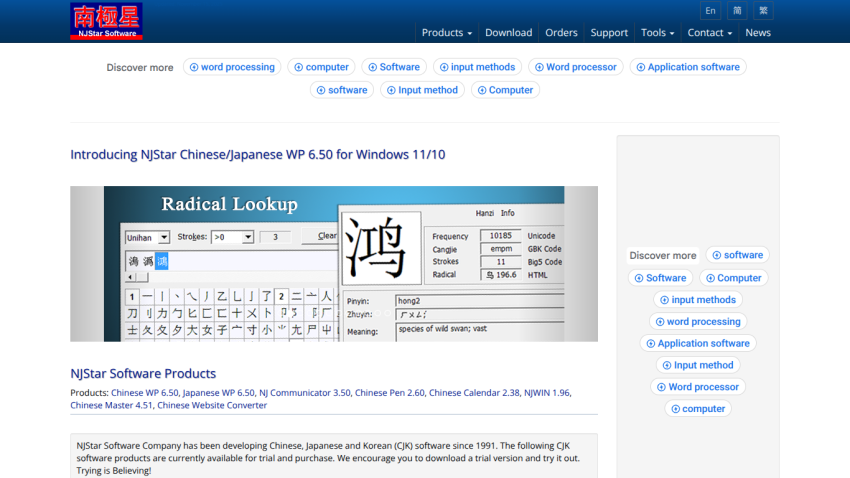Expand the Contact dropdown menu
The height and width of the screenshot is (478, 850).
pos(710,33)
